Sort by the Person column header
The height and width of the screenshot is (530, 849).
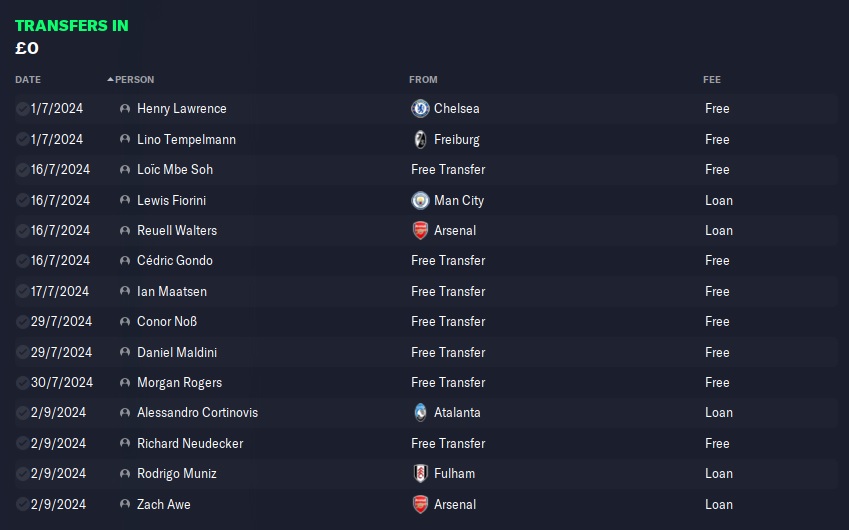(134, 80)
